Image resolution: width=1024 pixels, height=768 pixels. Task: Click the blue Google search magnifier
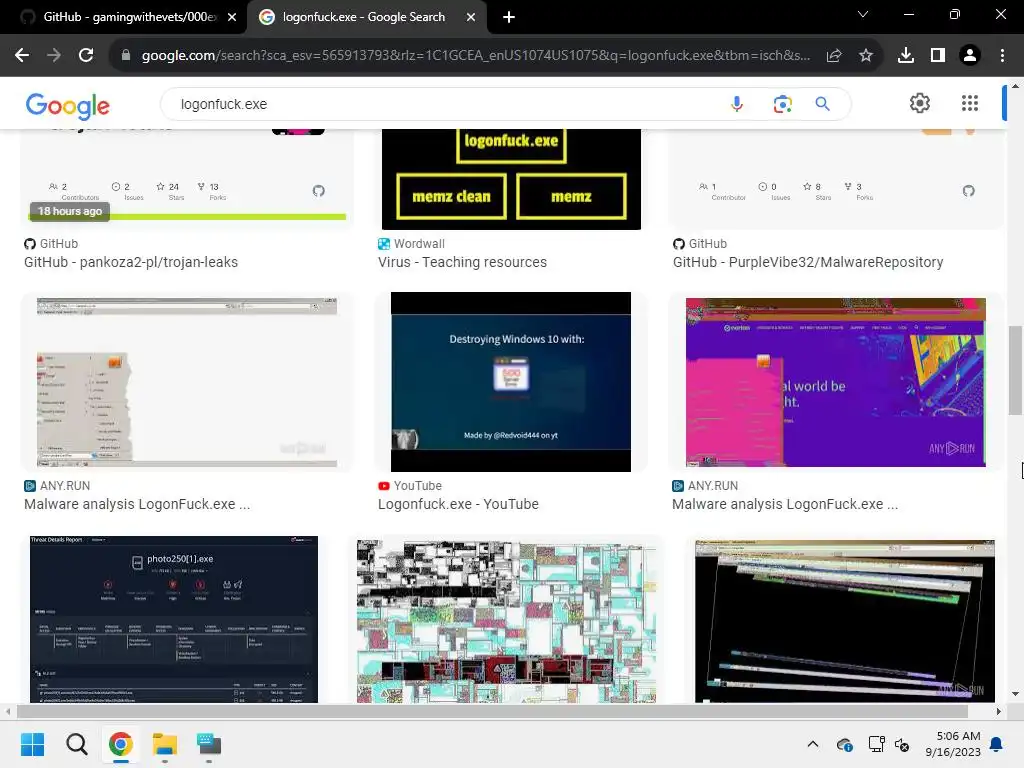823,104
